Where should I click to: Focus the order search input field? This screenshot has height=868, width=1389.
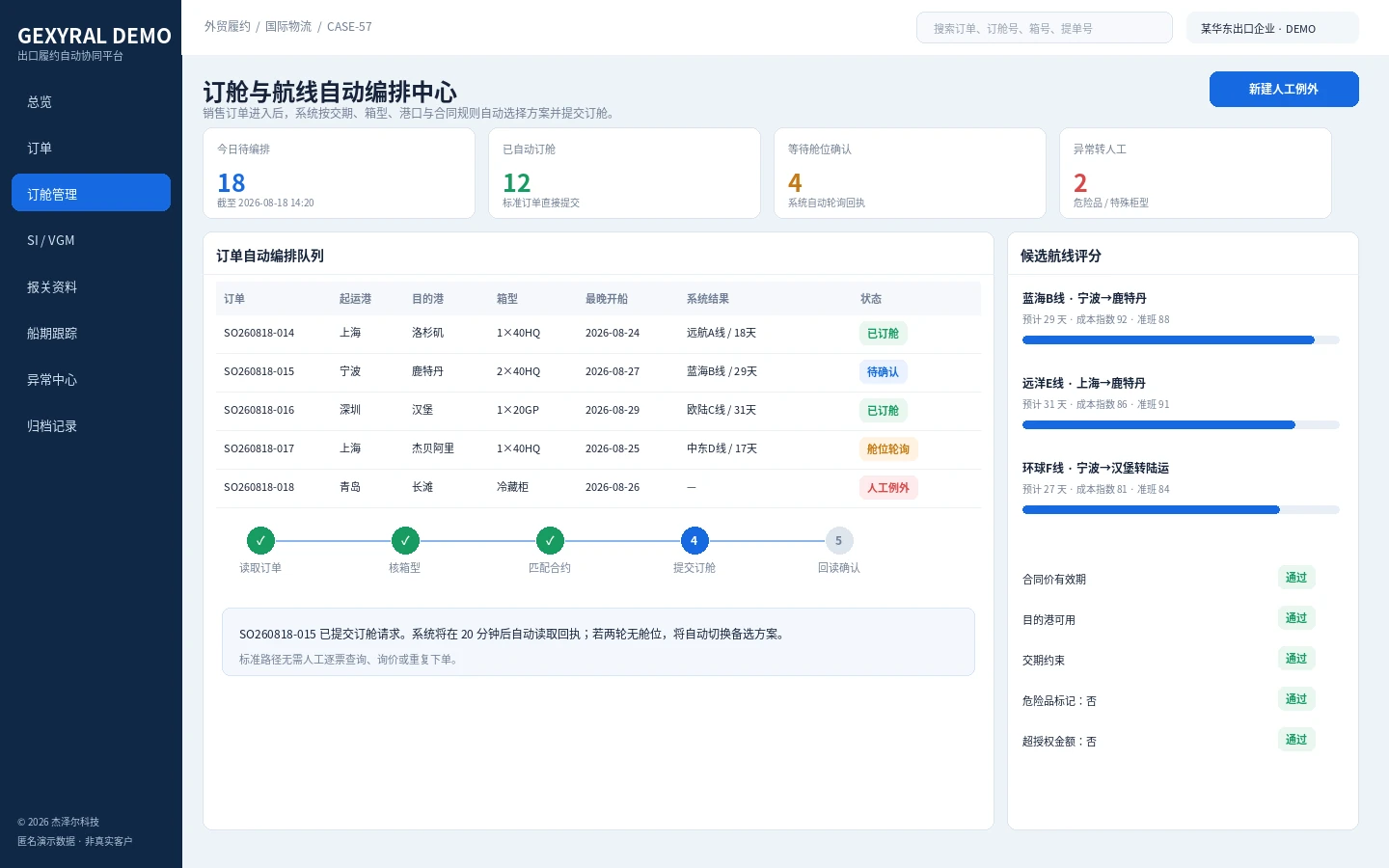1045,28
